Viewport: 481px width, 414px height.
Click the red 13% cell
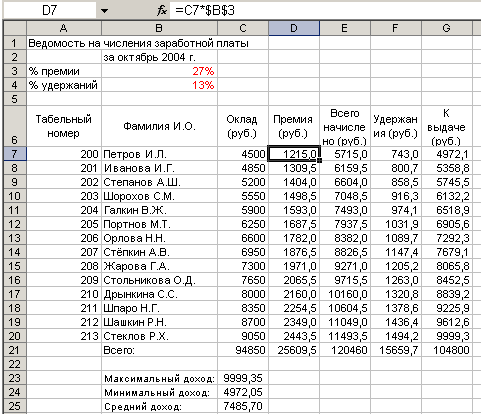coord(159,85)
